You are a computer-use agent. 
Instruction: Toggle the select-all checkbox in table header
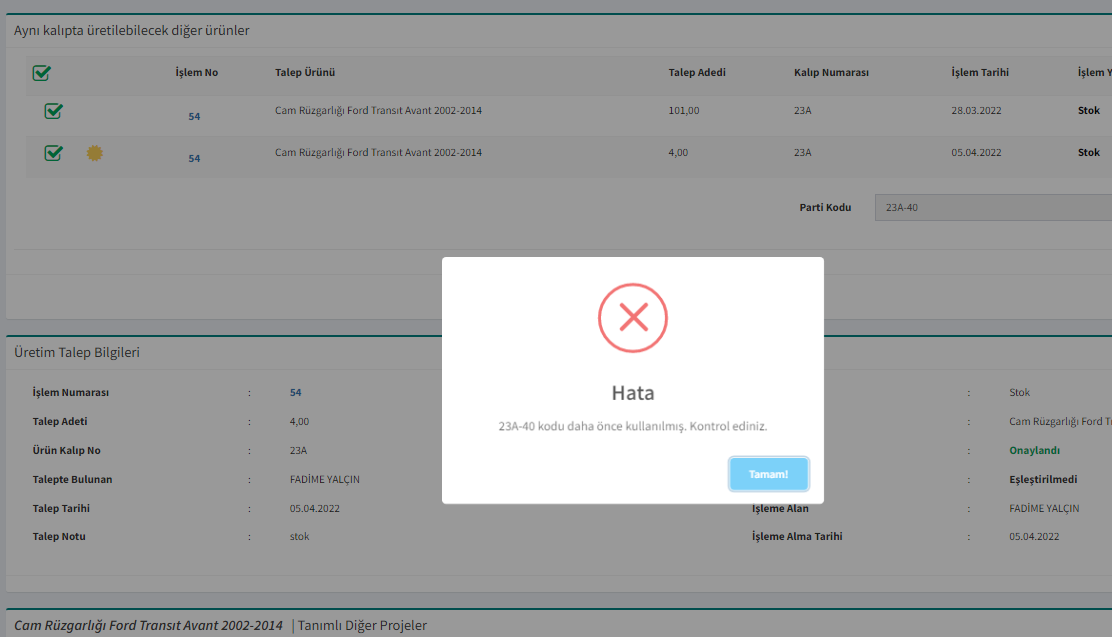click(x=42, y=73)
